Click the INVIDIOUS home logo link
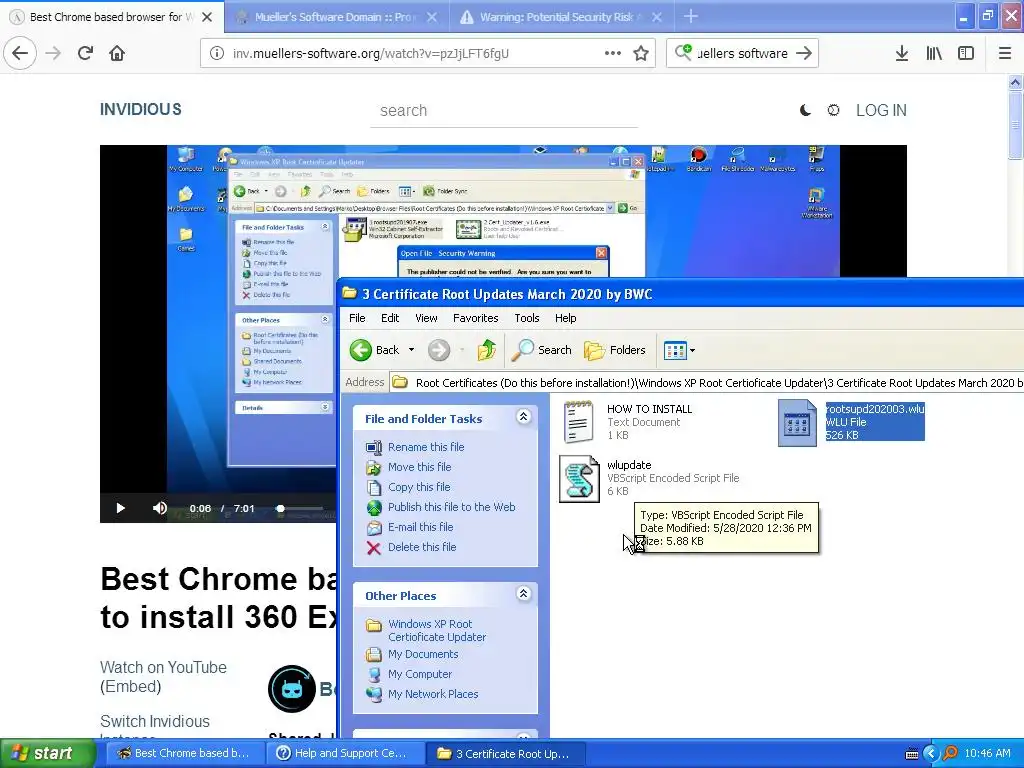Viewport: 1024px width, 768px height. pos(140,109)
